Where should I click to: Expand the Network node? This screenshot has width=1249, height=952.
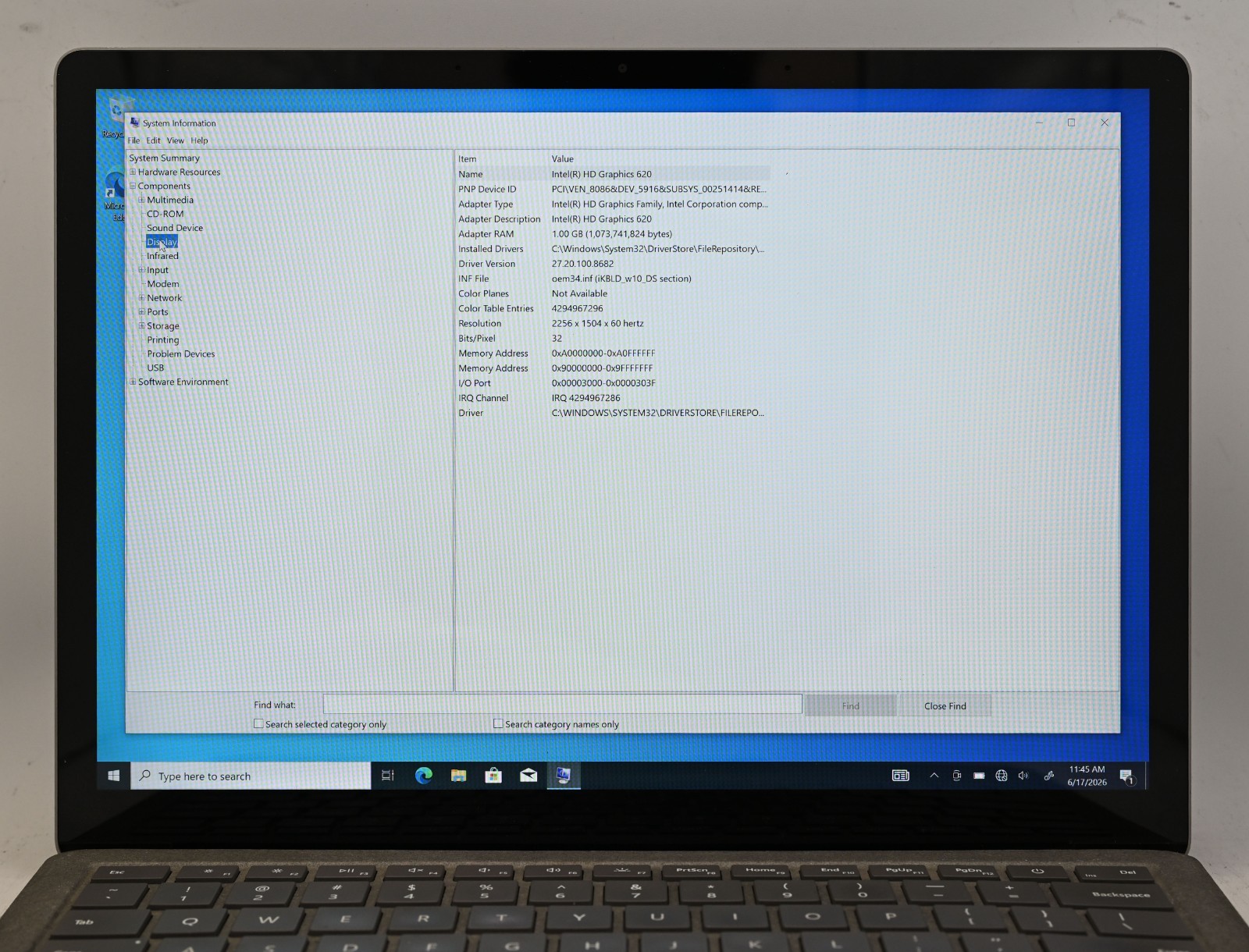coord(141,298)
